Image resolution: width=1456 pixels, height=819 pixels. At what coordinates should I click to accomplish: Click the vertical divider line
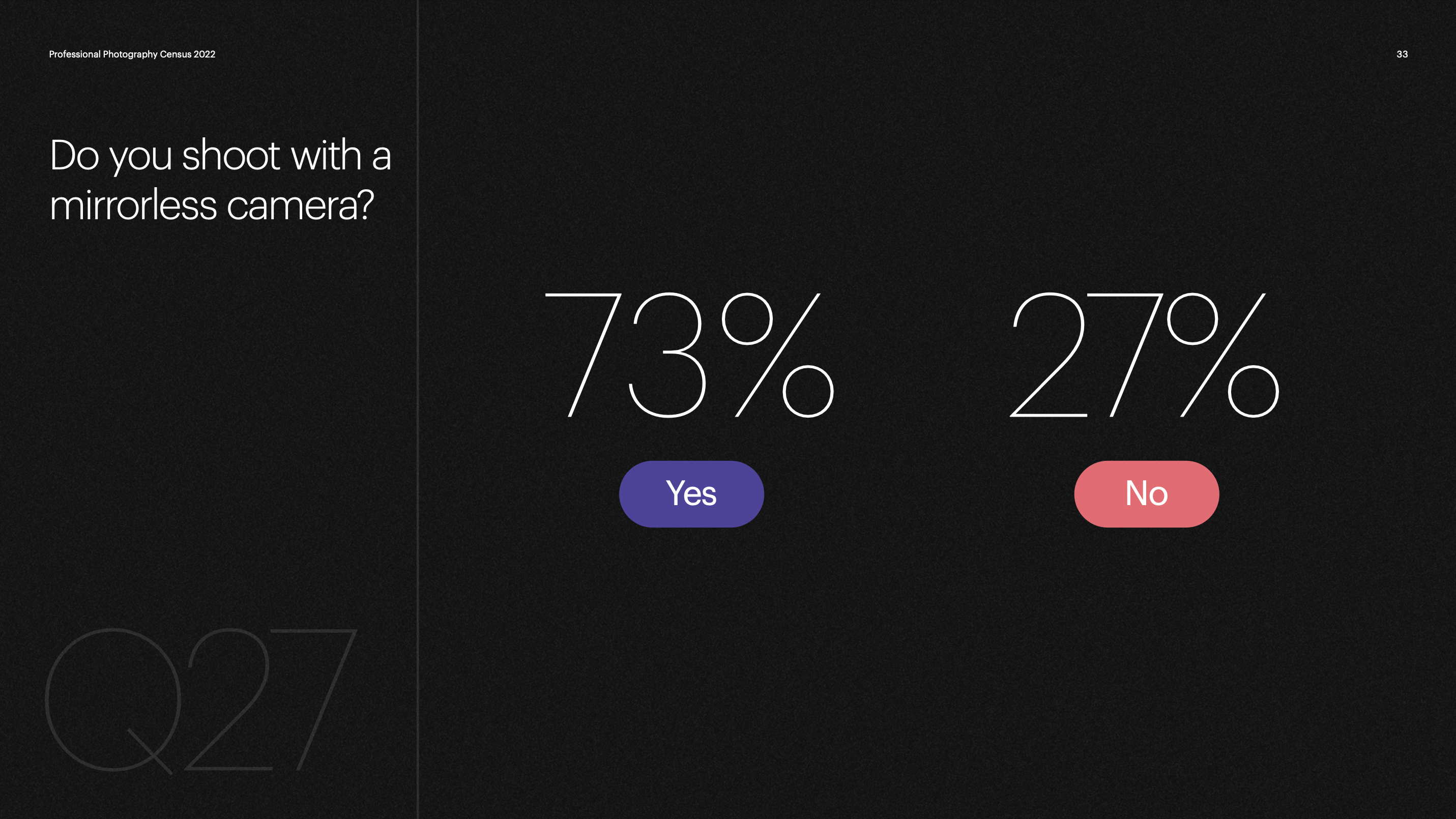tap(418, 409)
